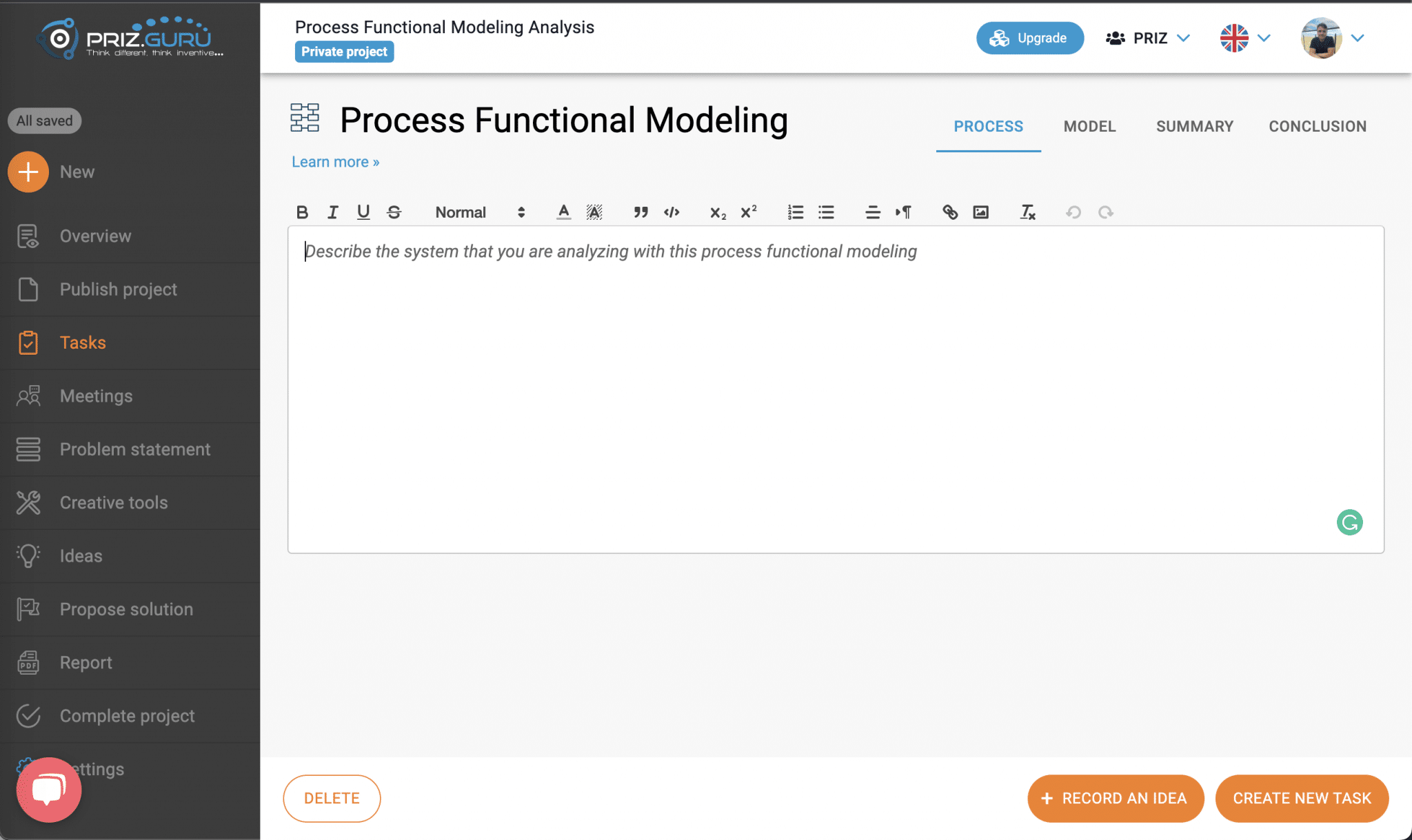The height and width of the screenshot is (840, 1412).
Task: Expand the PRIZ workspace dropdown
Action: pyautogui.click(x=1148, y=38)
